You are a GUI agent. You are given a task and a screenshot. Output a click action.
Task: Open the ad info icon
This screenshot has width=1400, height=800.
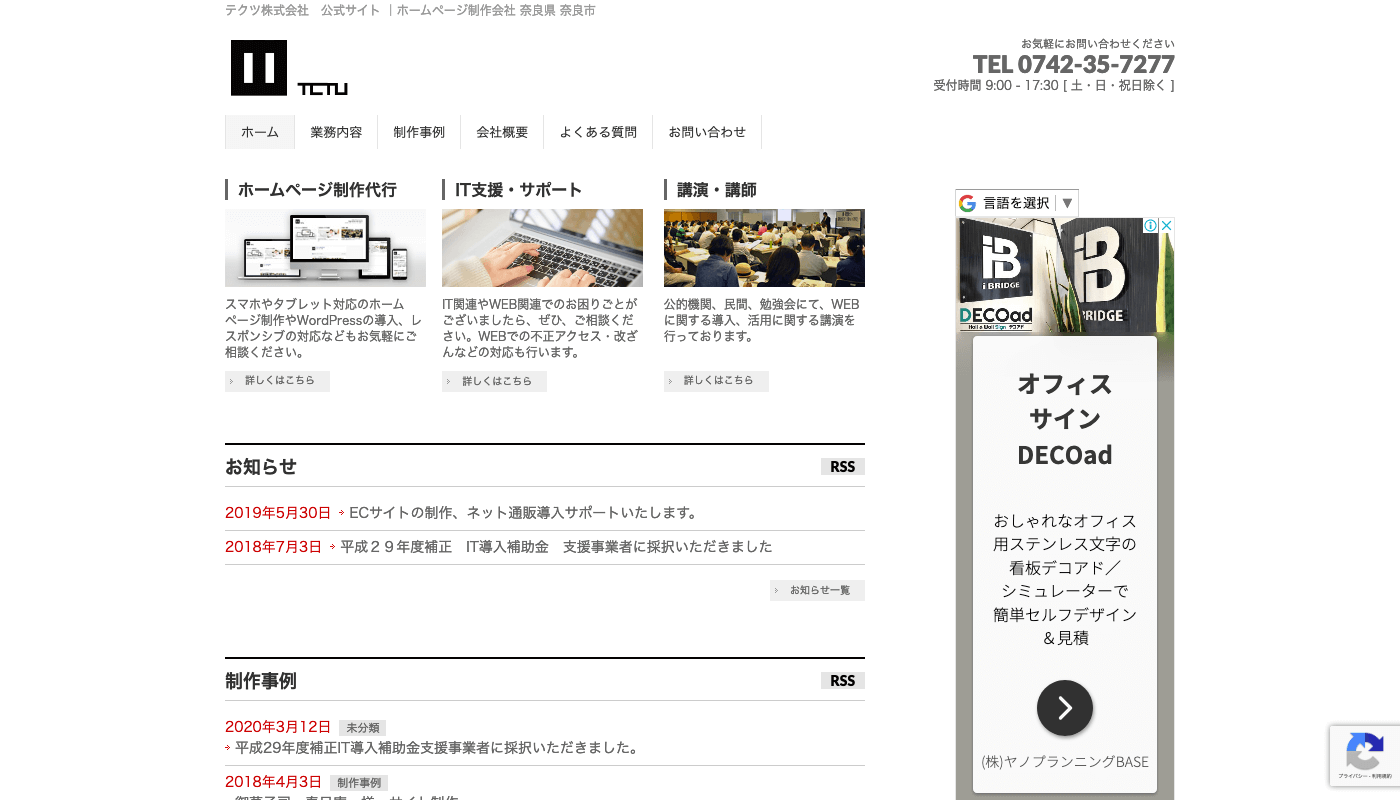point(1150,226)
